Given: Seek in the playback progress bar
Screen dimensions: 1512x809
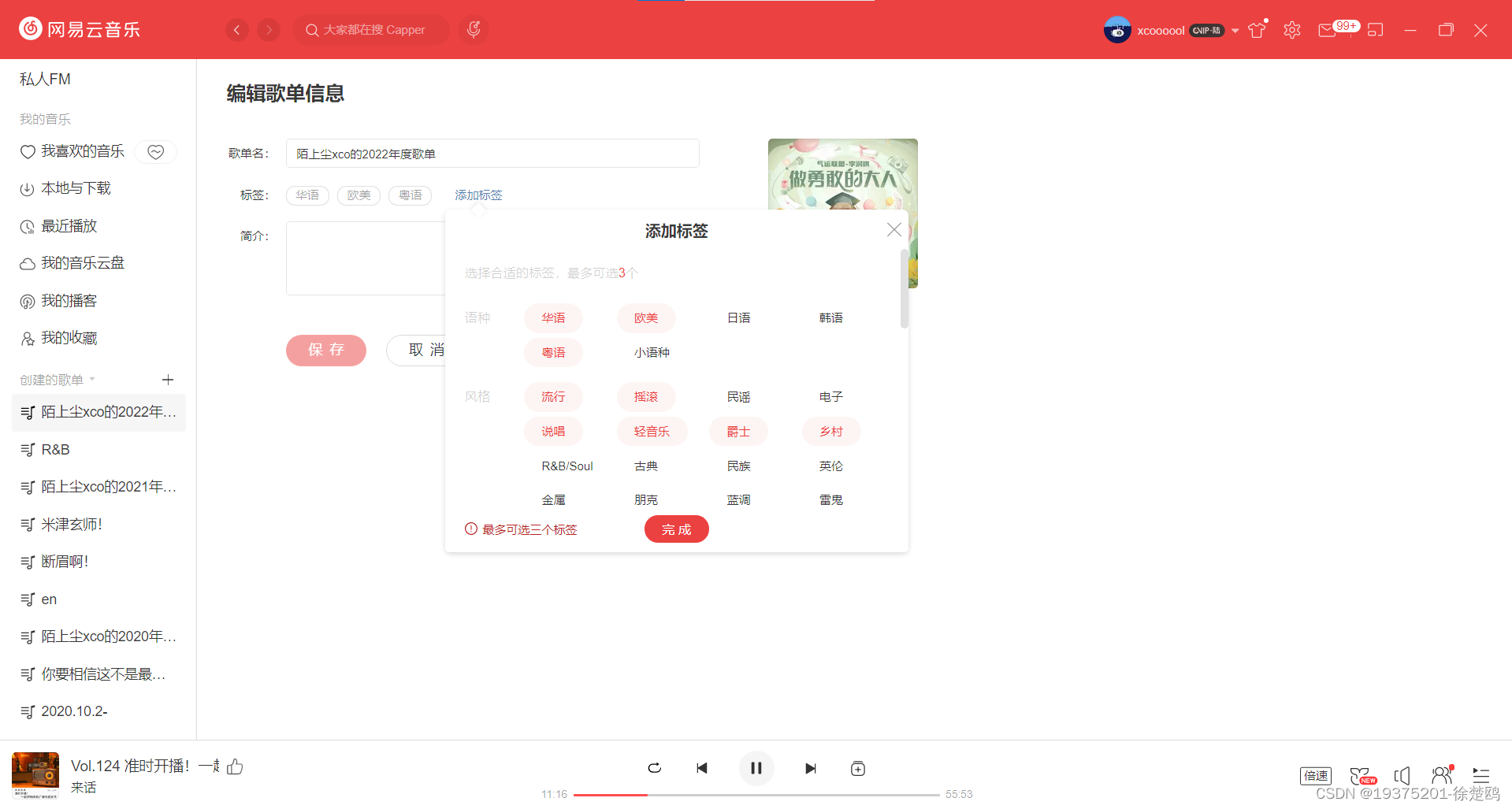Looking at the screenshot, I should click(756, 795).
